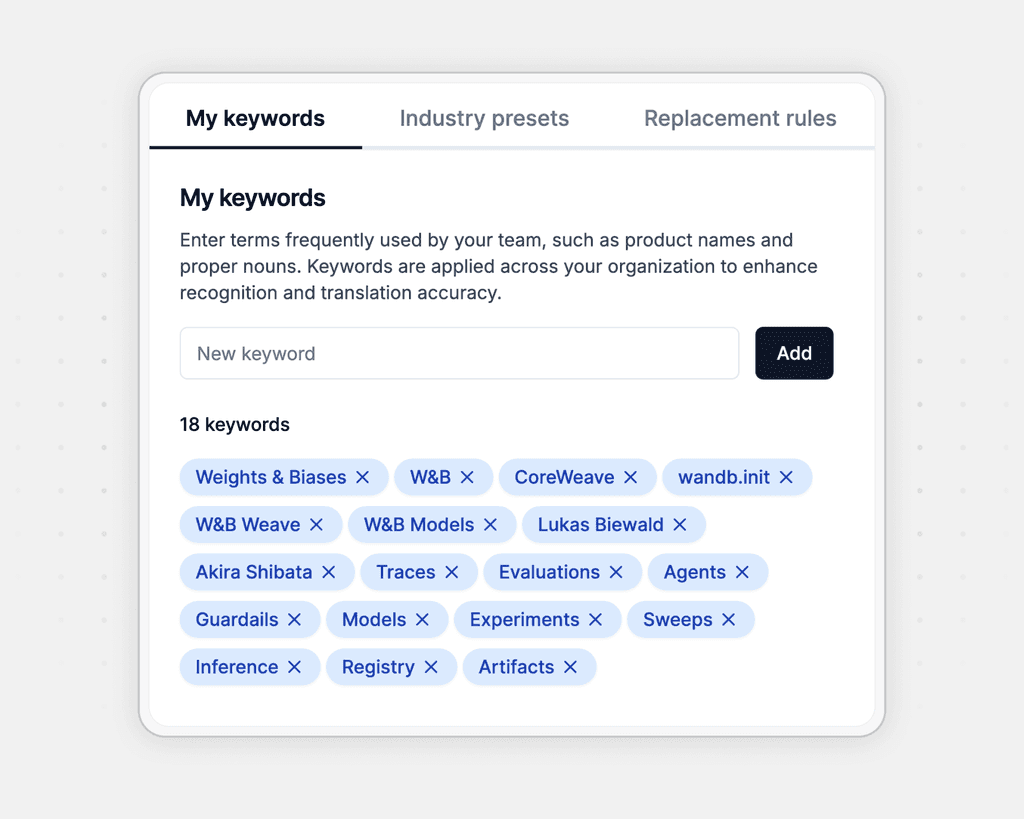
Task: Delete the W&B Models keyword
Action: pos(491,525)
